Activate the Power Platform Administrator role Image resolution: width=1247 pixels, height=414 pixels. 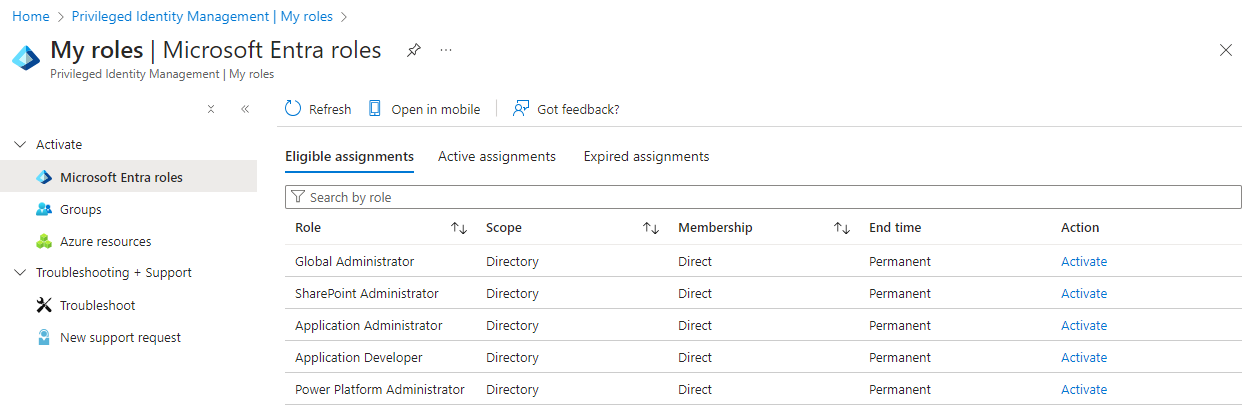click(x=1083, y=389)
